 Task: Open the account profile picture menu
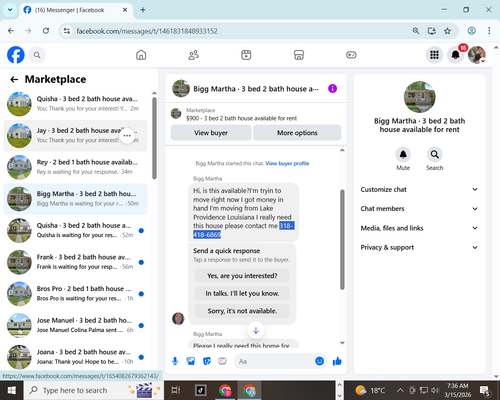(477, 55)
